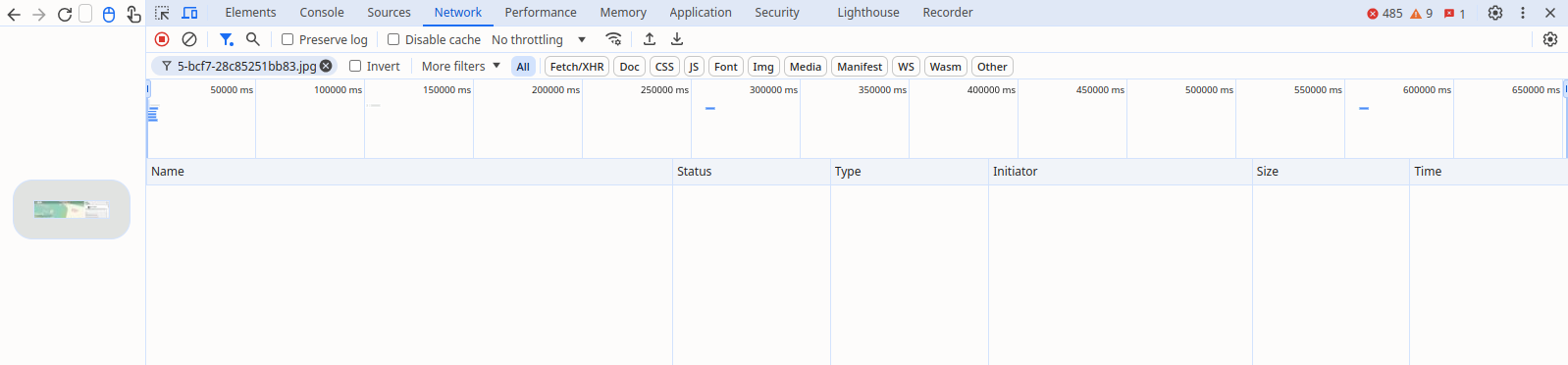This screenshot has width=1568, height=365.
Task: Check the Invert filter checkbox
Action: (x=355, y=66)
